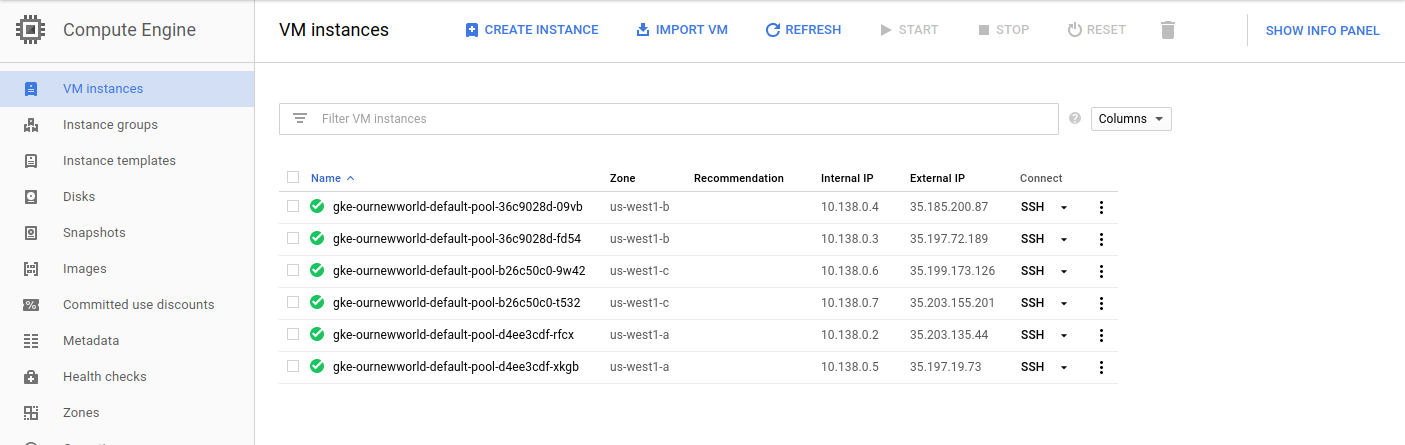This screenshot has width=1405, height=445.
Task: Click the Zones sidebar icon
Action: pos(31,413)
